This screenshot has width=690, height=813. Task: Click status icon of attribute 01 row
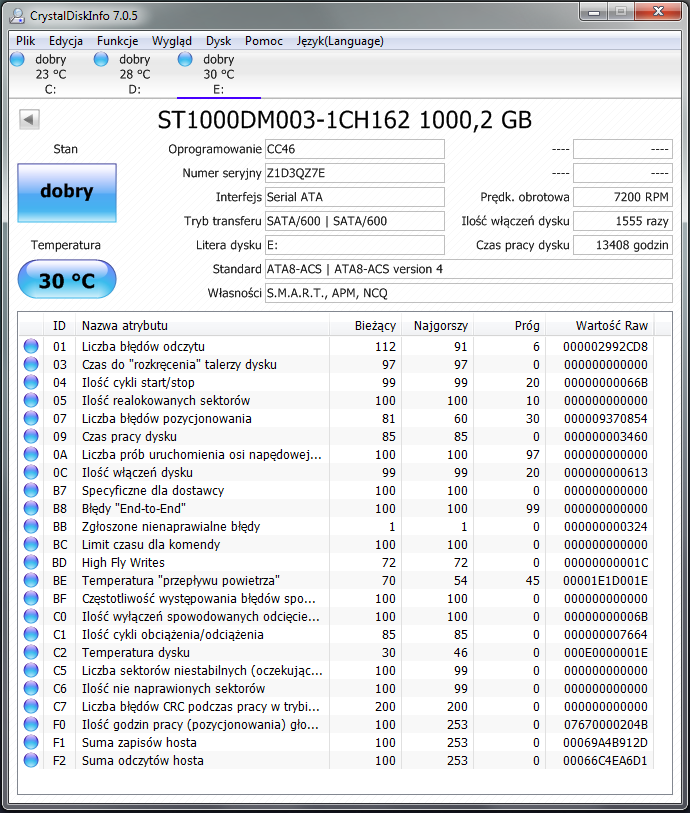(31, 346)
